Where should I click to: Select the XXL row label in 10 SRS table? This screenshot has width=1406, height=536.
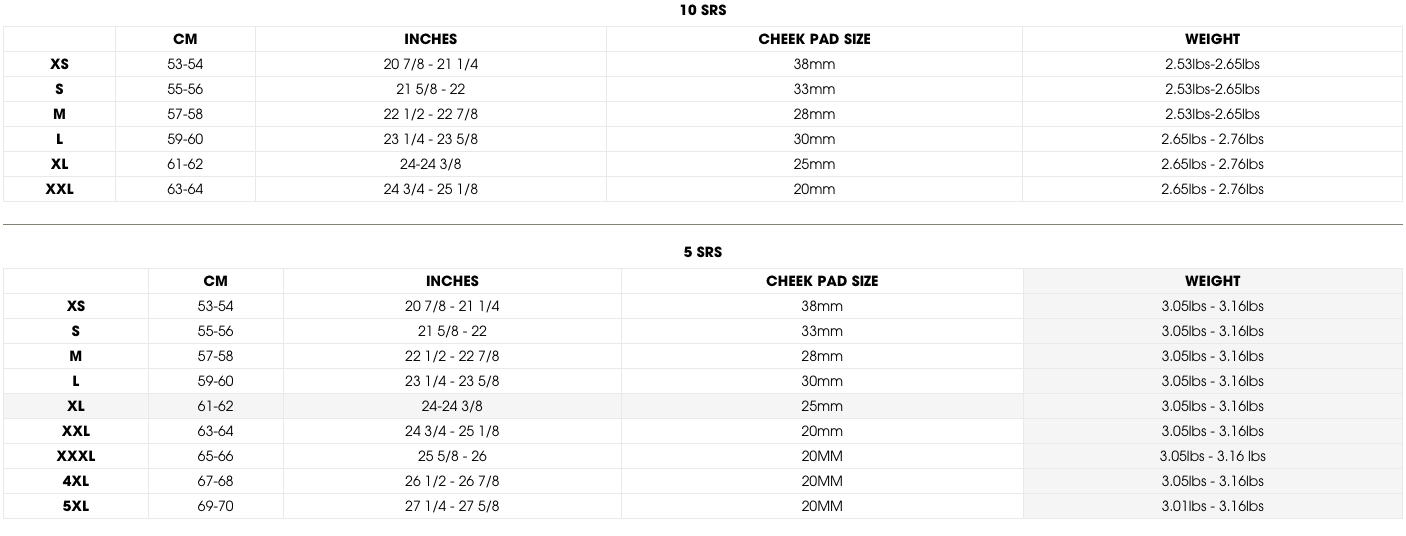59,189
